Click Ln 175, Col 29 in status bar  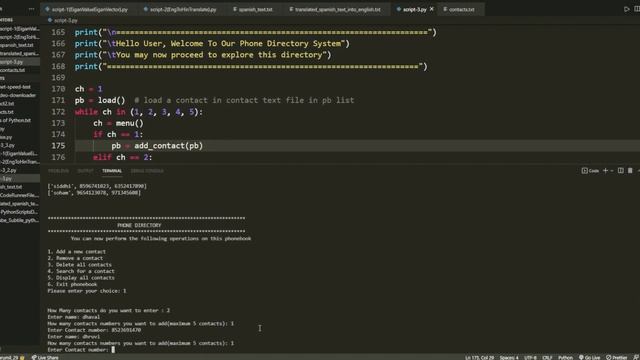(x=479, y=357)
